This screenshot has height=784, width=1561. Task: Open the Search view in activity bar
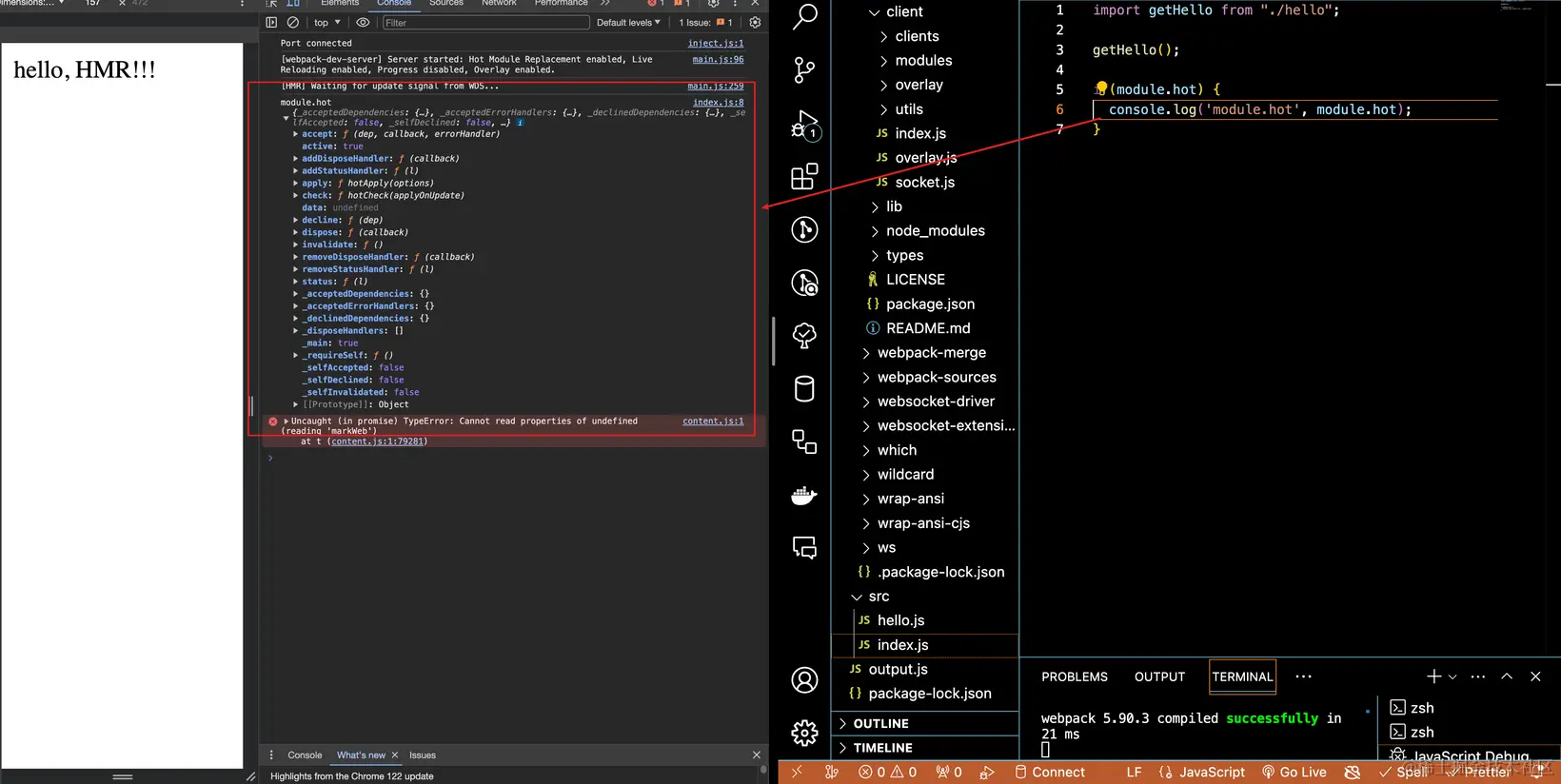coord(805,16)
